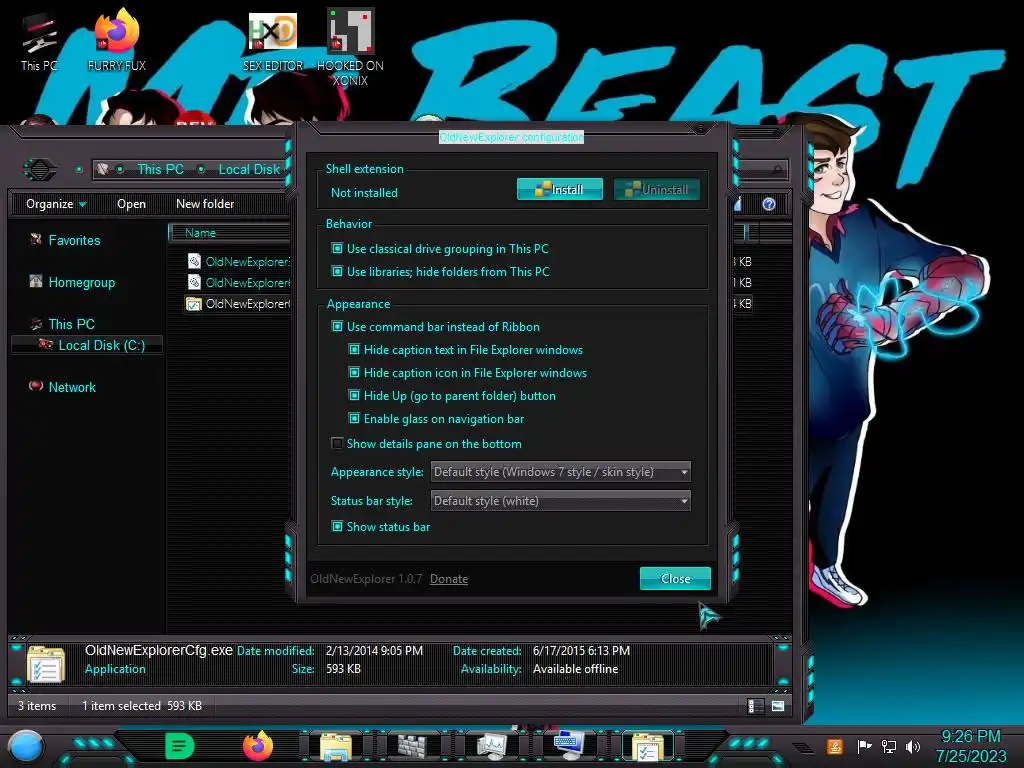
Task: Toggle Use classical drive grouping in This PC
Action: tap(337, 249)
